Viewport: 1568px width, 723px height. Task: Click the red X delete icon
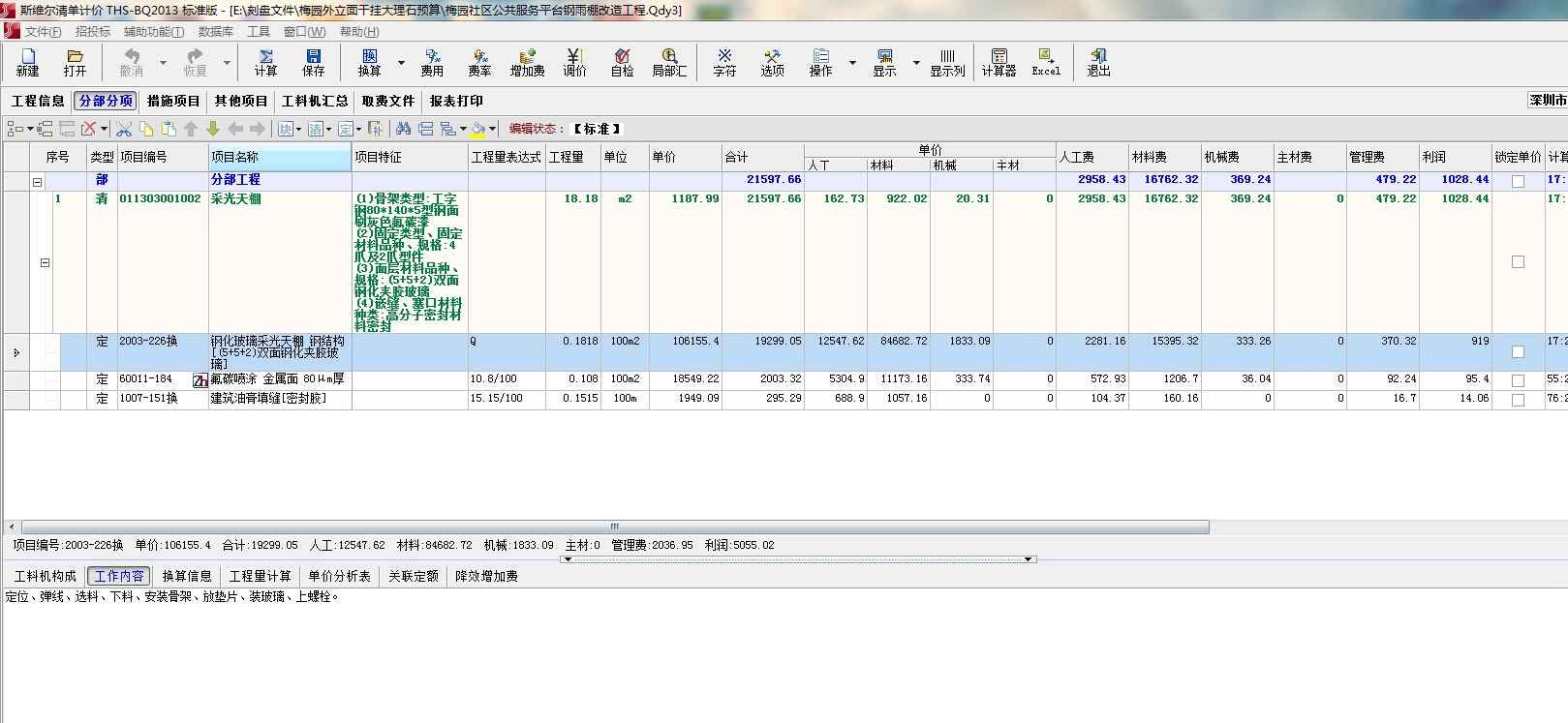(x=89, y=129)
